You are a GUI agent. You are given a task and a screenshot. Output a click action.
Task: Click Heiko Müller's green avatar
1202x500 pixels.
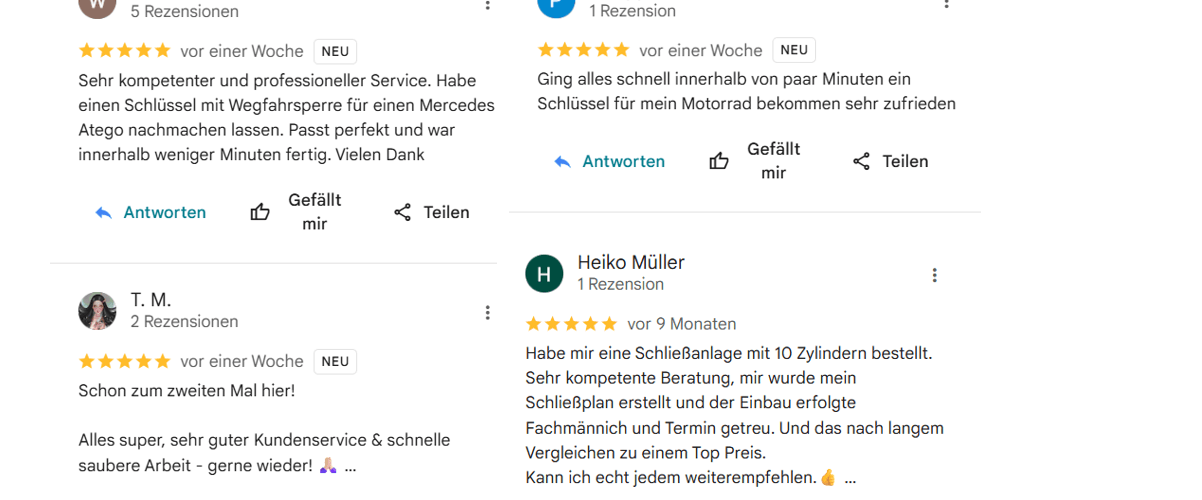(x=544, y=273)
